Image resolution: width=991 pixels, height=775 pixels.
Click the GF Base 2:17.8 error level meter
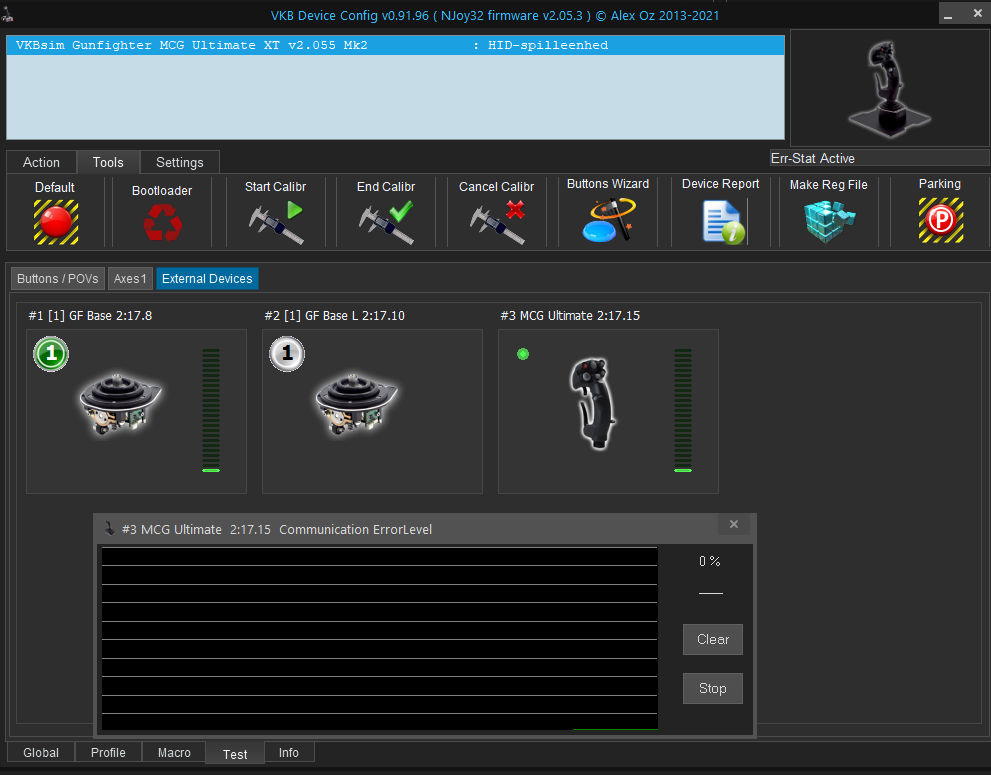pyautogui.click(x=210, y=410)
